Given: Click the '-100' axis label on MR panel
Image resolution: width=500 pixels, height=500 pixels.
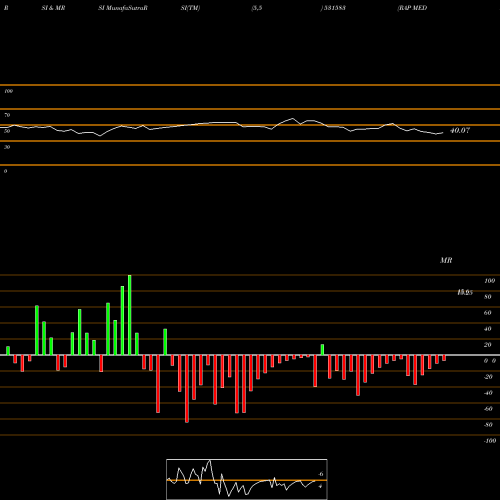Looking at the screenshot, I should (x=490, y=441).
